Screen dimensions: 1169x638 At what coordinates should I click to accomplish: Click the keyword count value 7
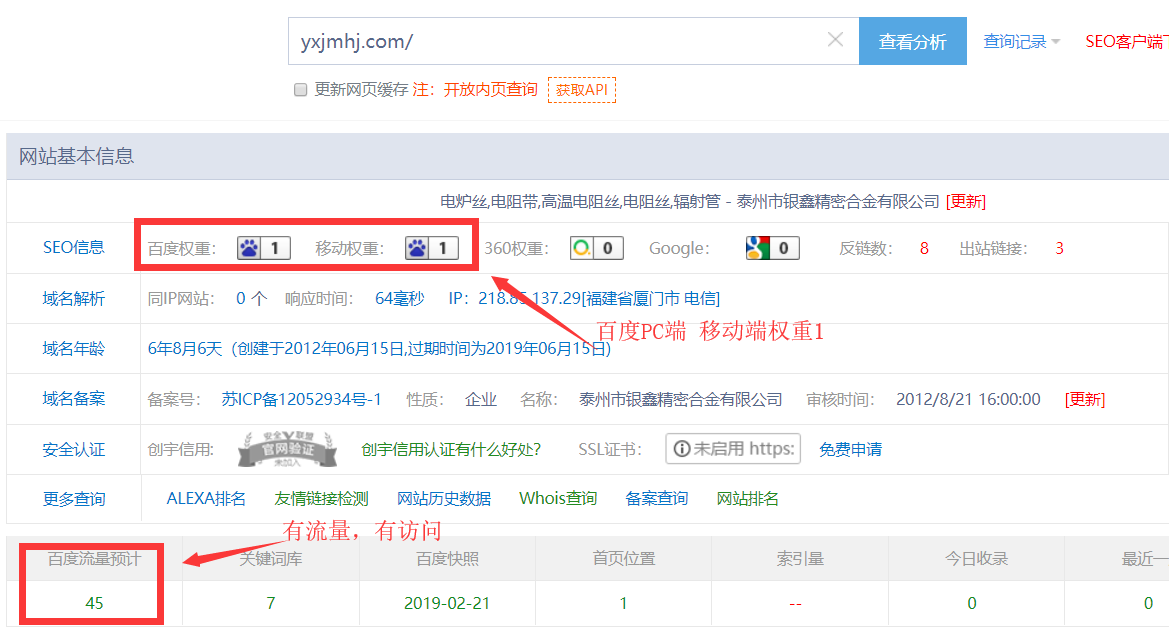tap(271, 604)
